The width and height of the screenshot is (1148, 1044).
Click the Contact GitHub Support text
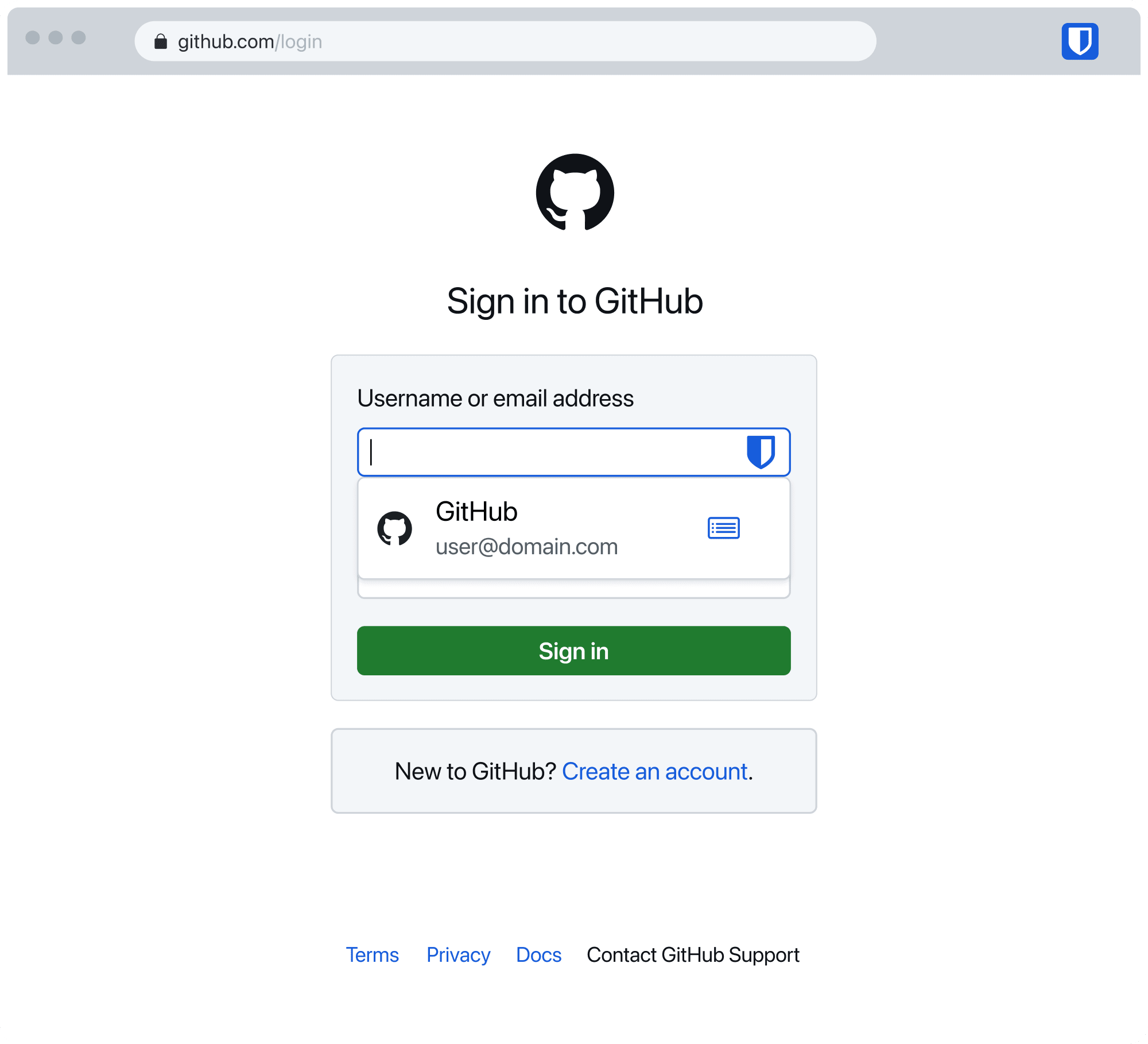(694, 954)
